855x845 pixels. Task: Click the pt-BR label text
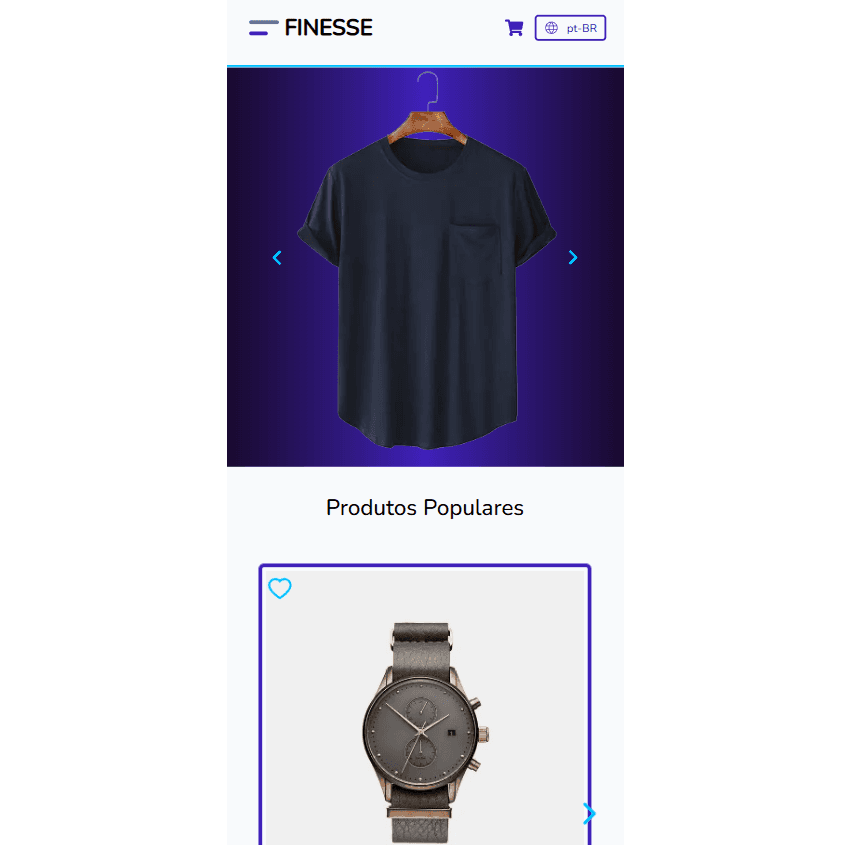582,28
